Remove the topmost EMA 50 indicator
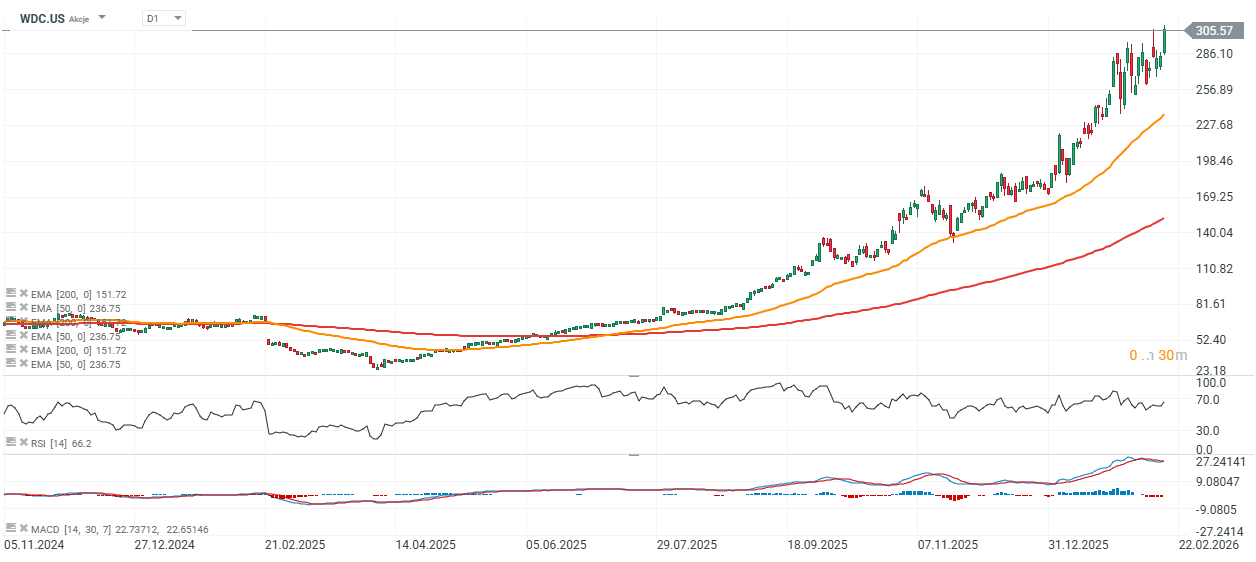This screenshot has width=1256, height=562. coord(23,308)
